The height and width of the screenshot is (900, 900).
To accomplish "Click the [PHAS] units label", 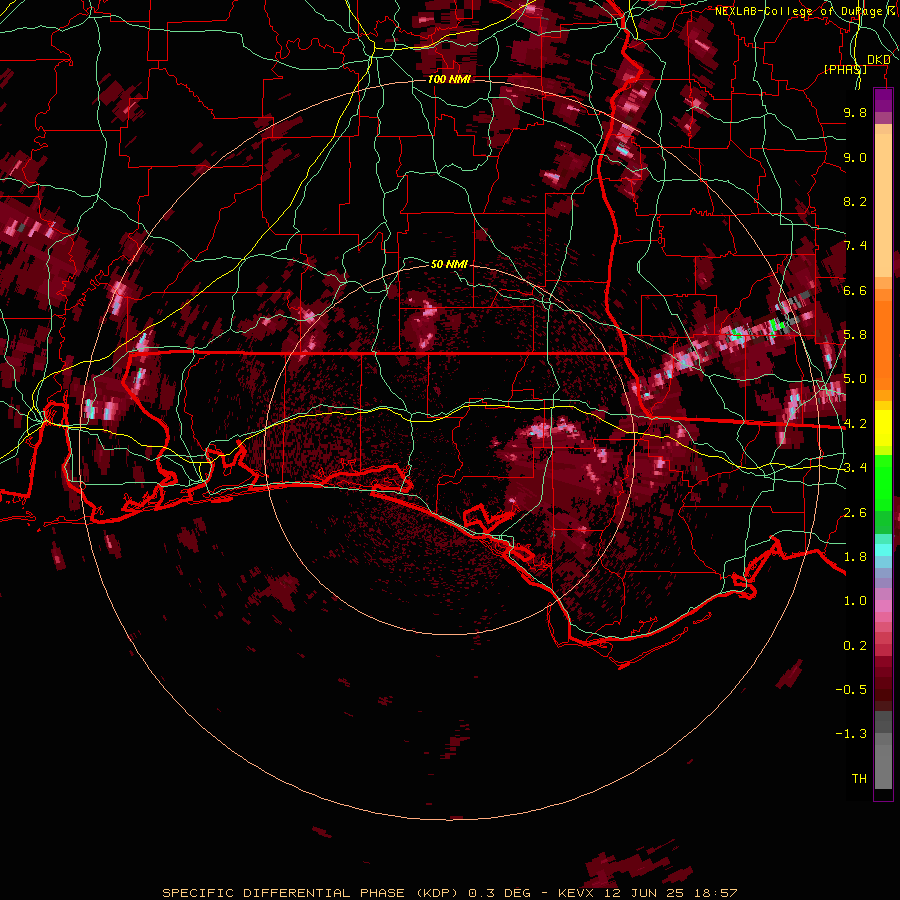I will pos(845,69).
